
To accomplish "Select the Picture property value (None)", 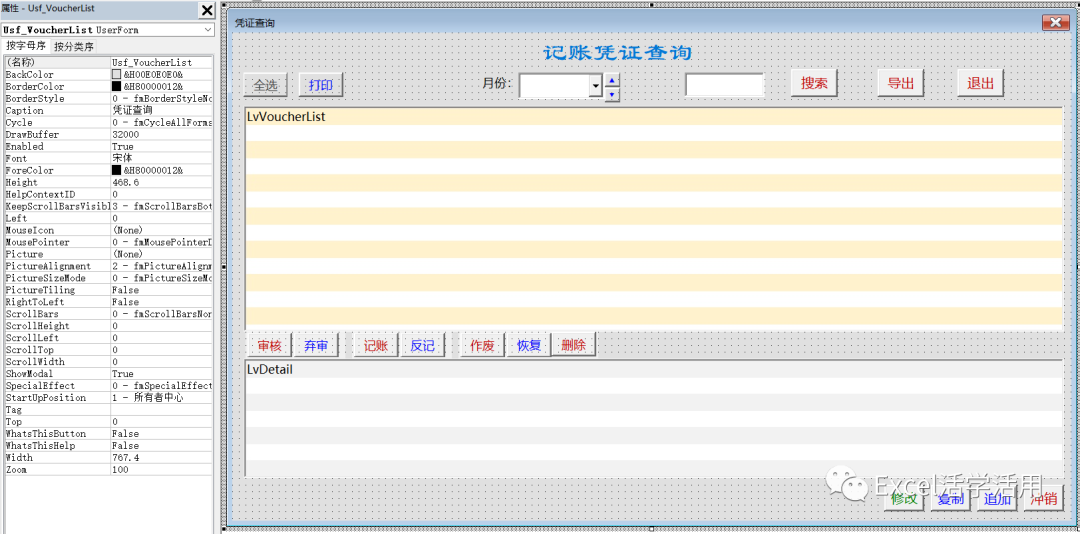I will 162,254.
